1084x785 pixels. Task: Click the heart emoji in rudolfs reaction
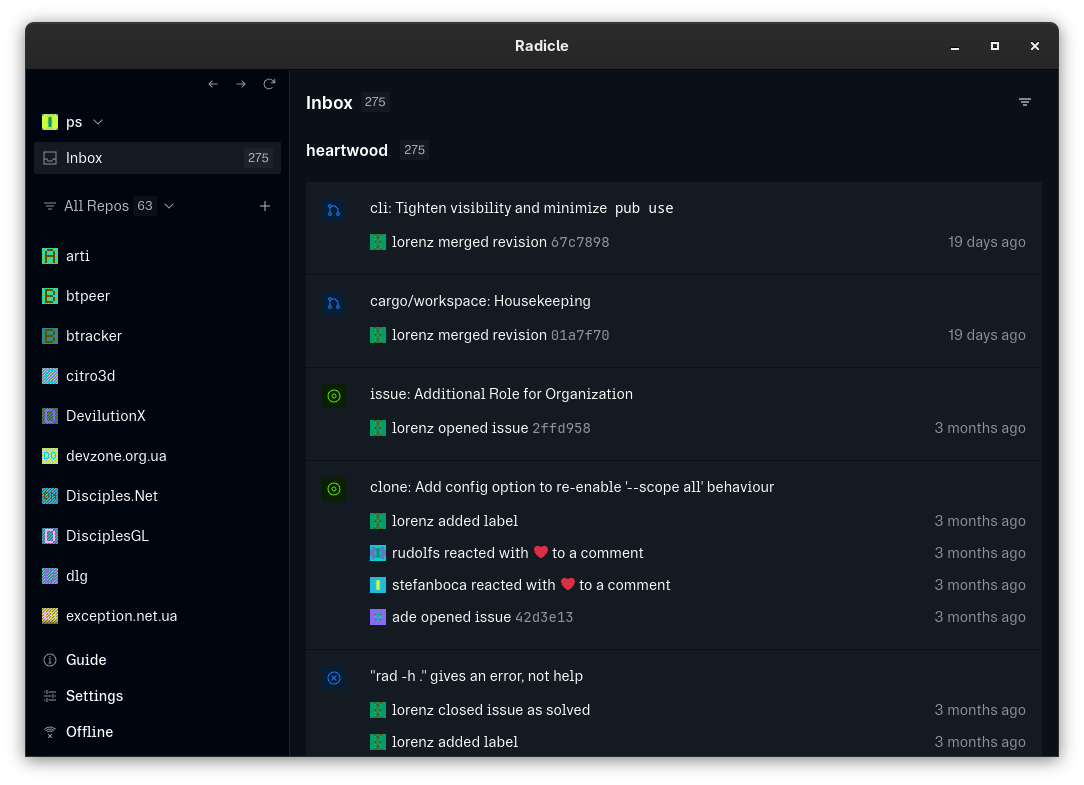541,552
